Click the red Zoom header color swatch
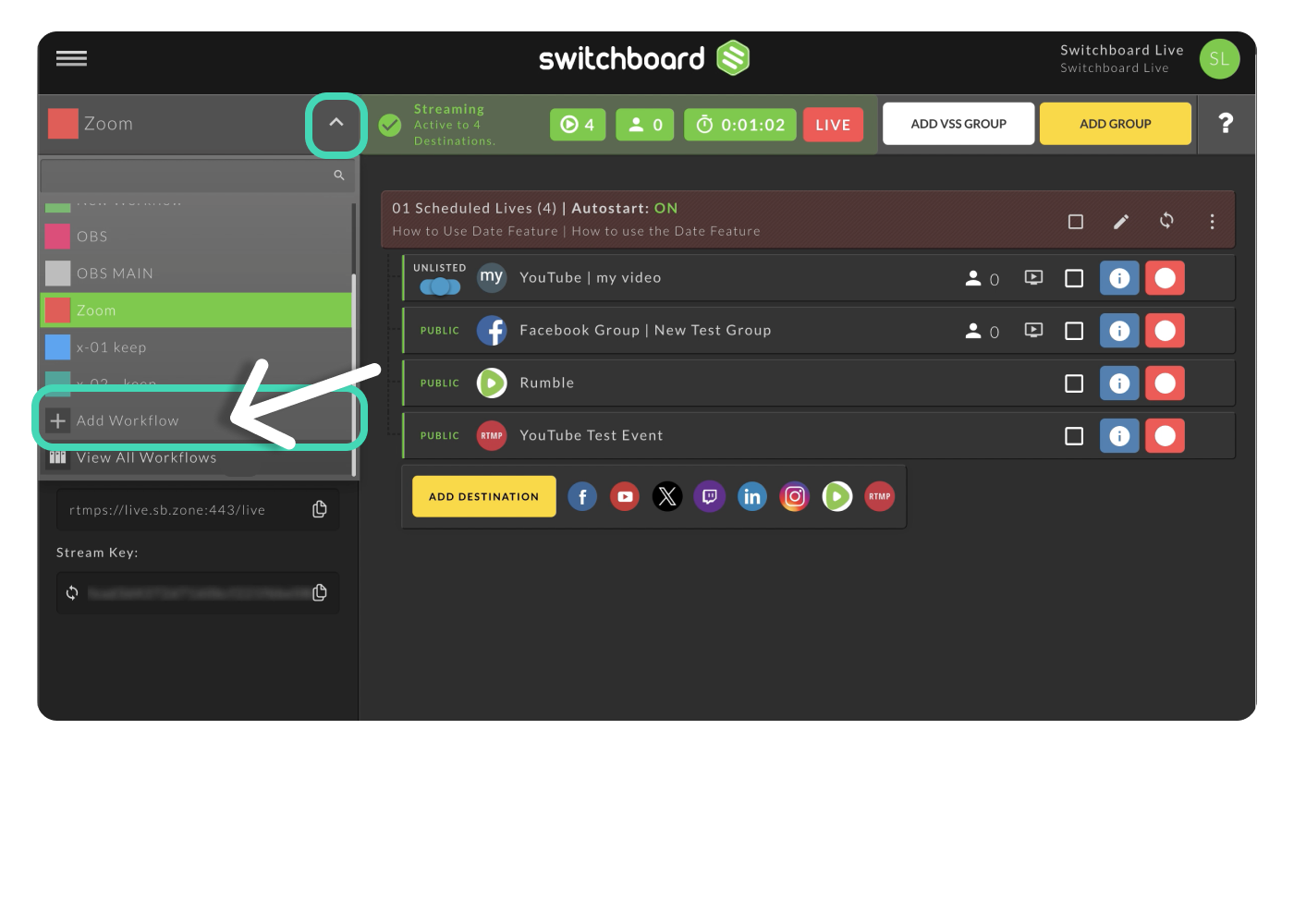The image size is (1294, 924). (63, 124)
